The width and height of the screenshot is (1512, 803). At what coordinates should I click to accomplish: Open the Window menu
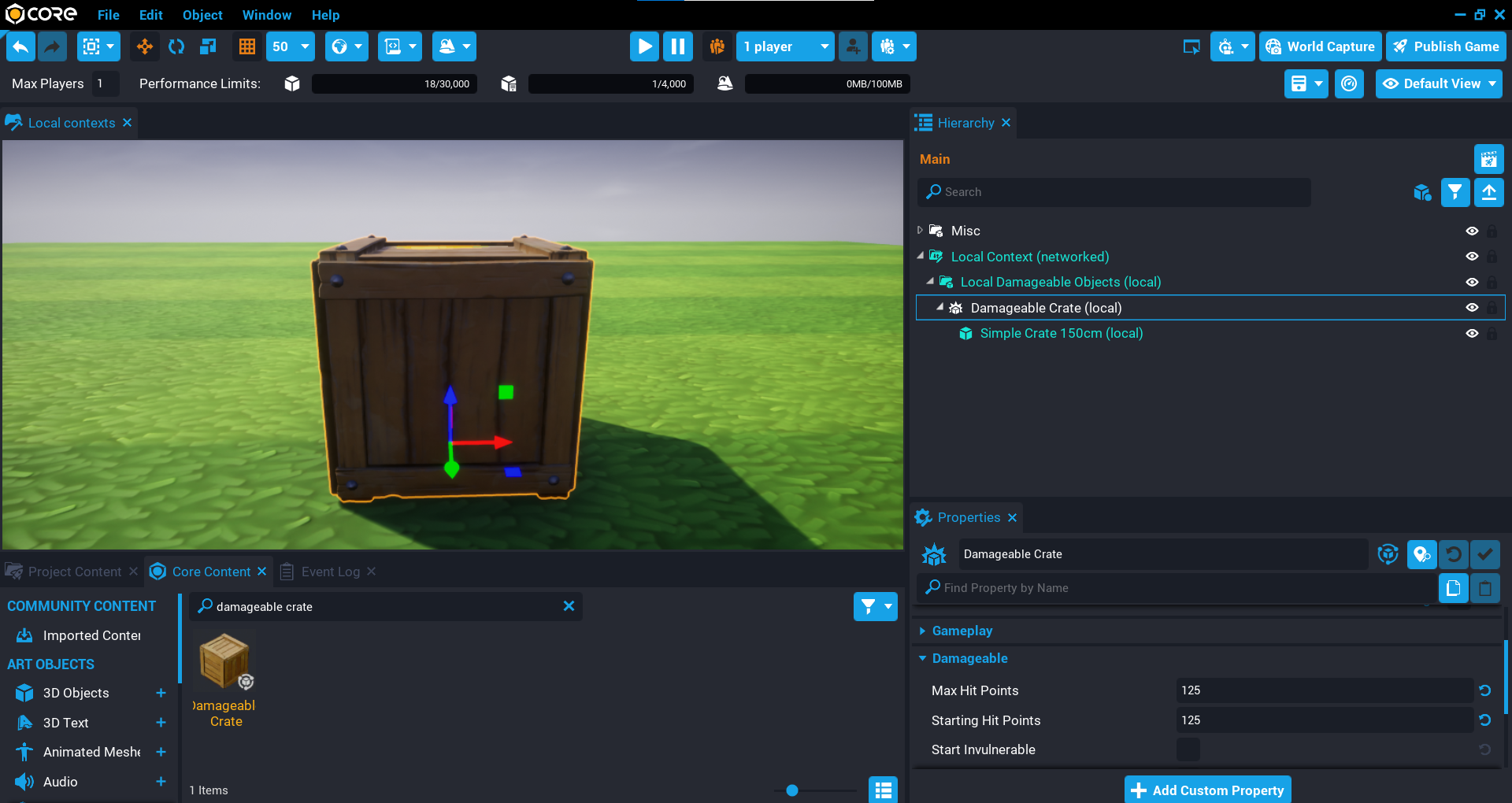266,15
